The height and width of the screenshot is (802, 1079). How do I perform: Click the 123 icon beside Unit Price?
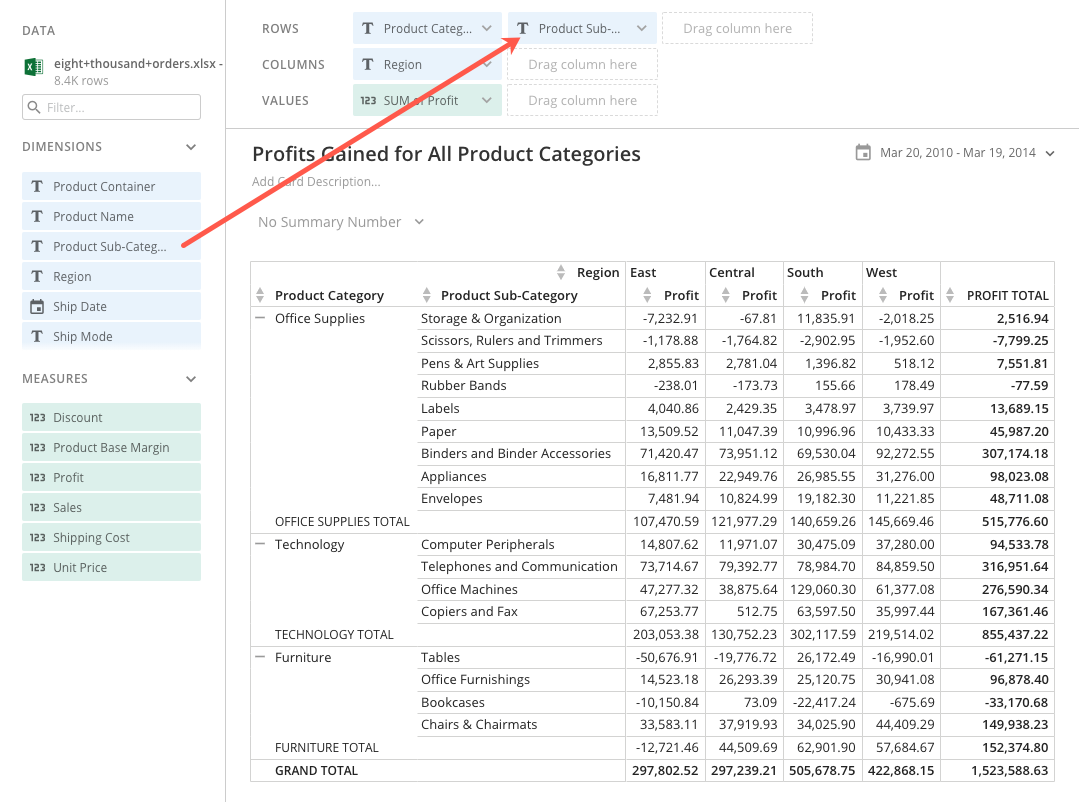click(x=37, y=567)
